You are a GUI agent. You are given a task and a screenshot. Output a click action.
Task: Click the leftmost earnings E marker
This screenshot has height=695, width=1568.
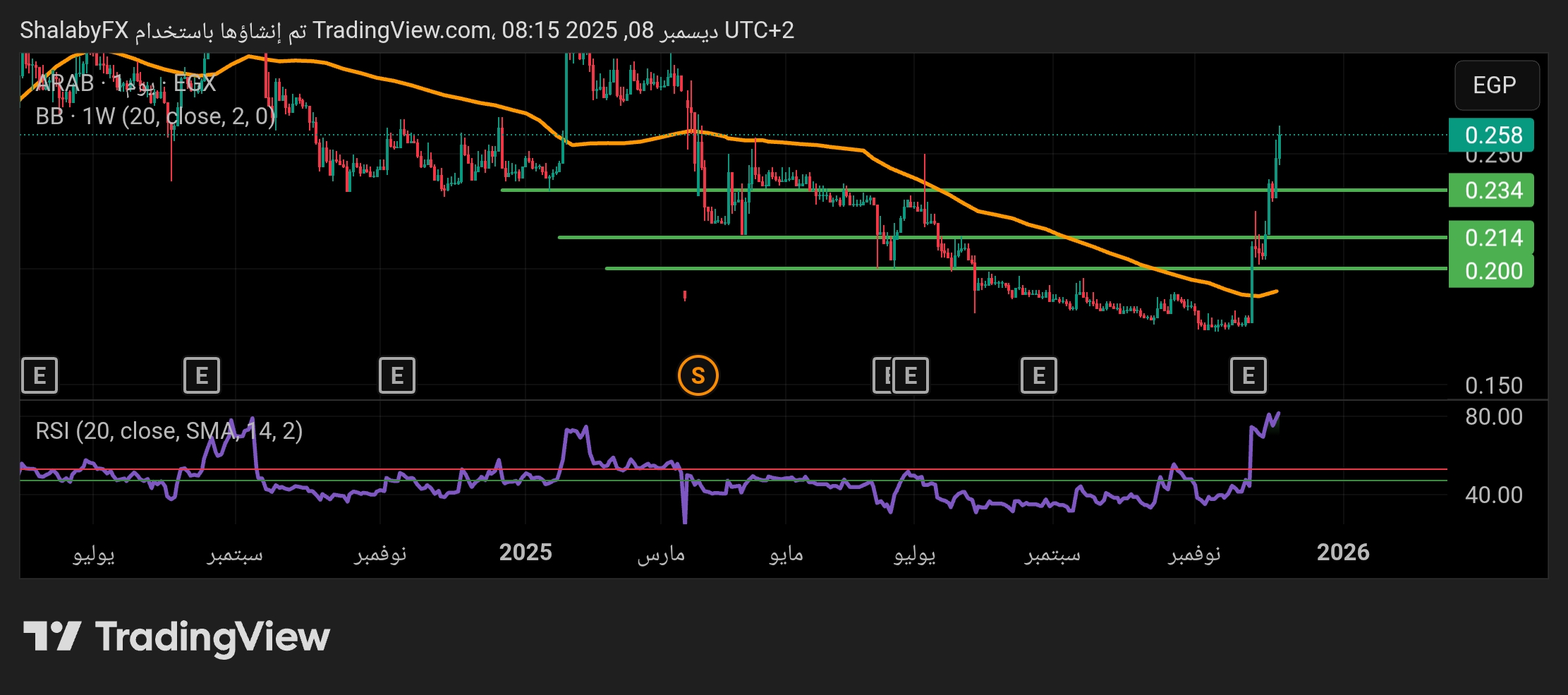click(x=39, y=375)
